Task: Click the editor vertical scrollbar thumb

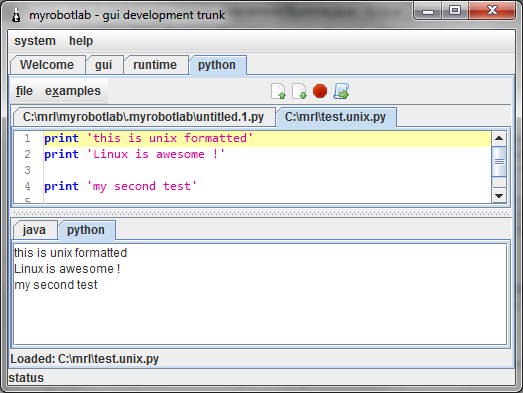Action: coord(499,161)
